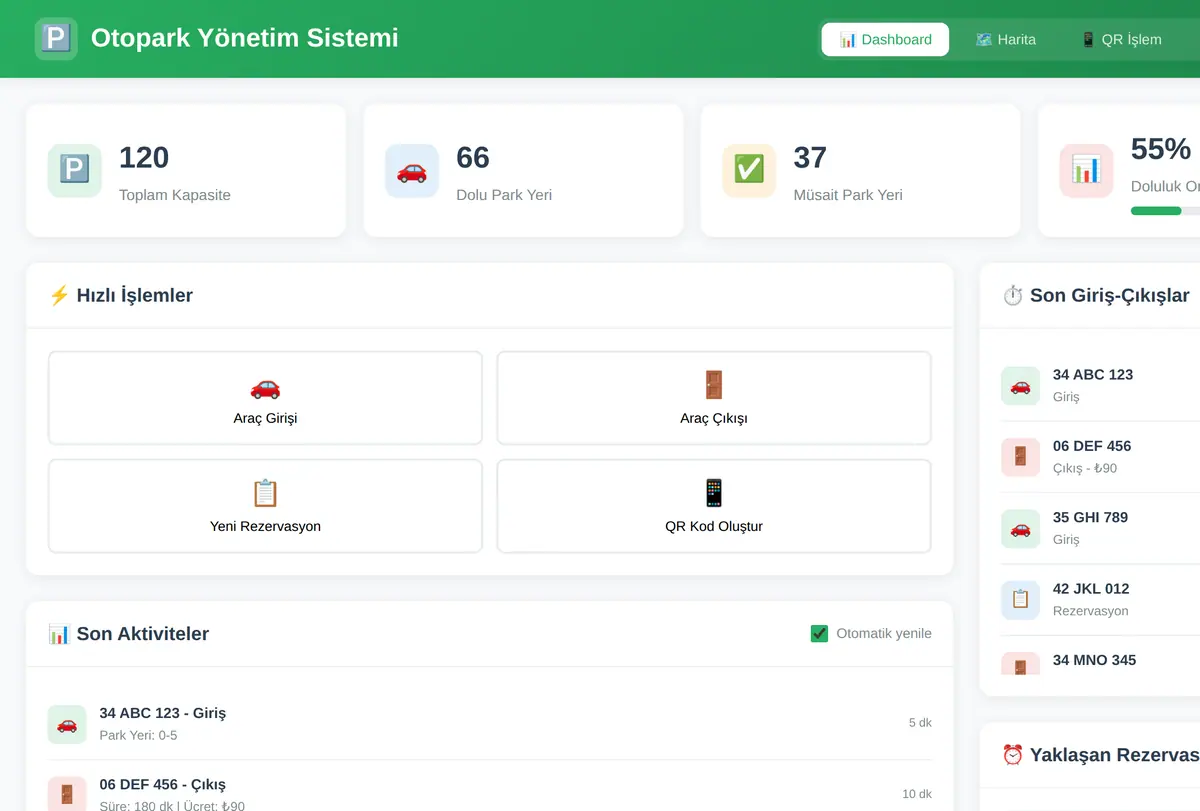Select the 06 DEF 456 - Çıkış activity title
Screen dimensions: 1200x811
click(163, 784)
